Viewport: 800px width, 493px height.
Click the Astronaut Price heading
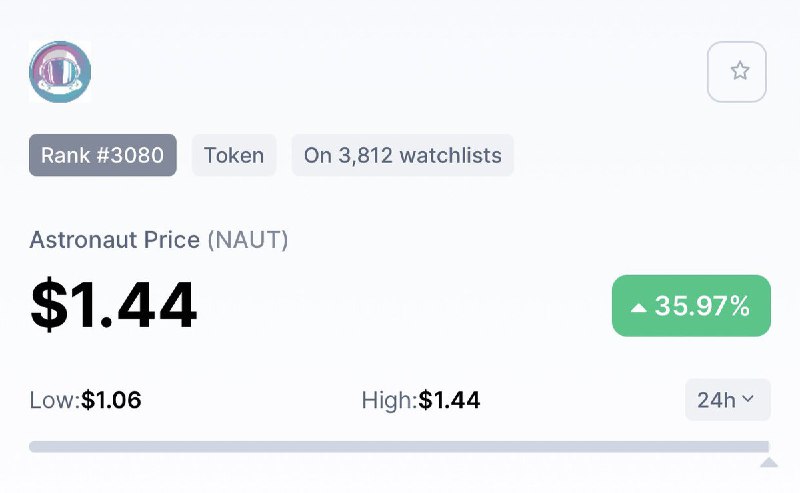115,240
